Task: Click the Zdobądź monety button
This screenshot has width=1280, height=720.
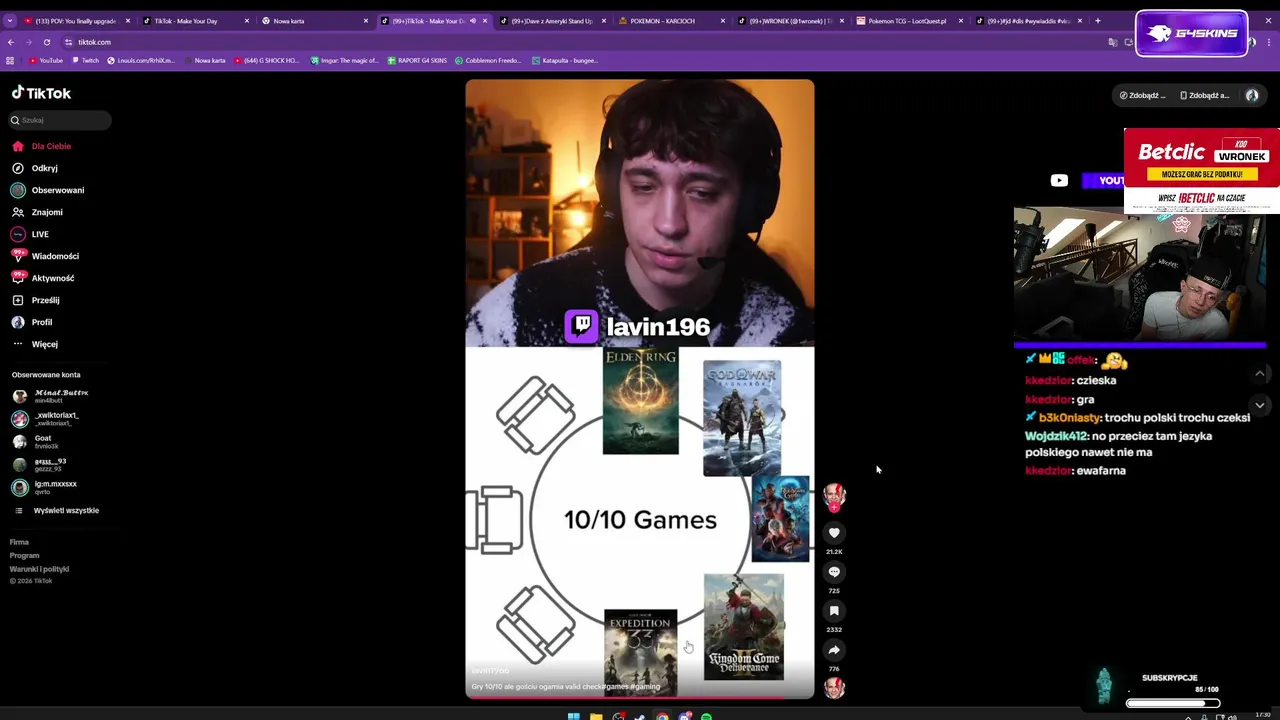Action: [1143, 95]
